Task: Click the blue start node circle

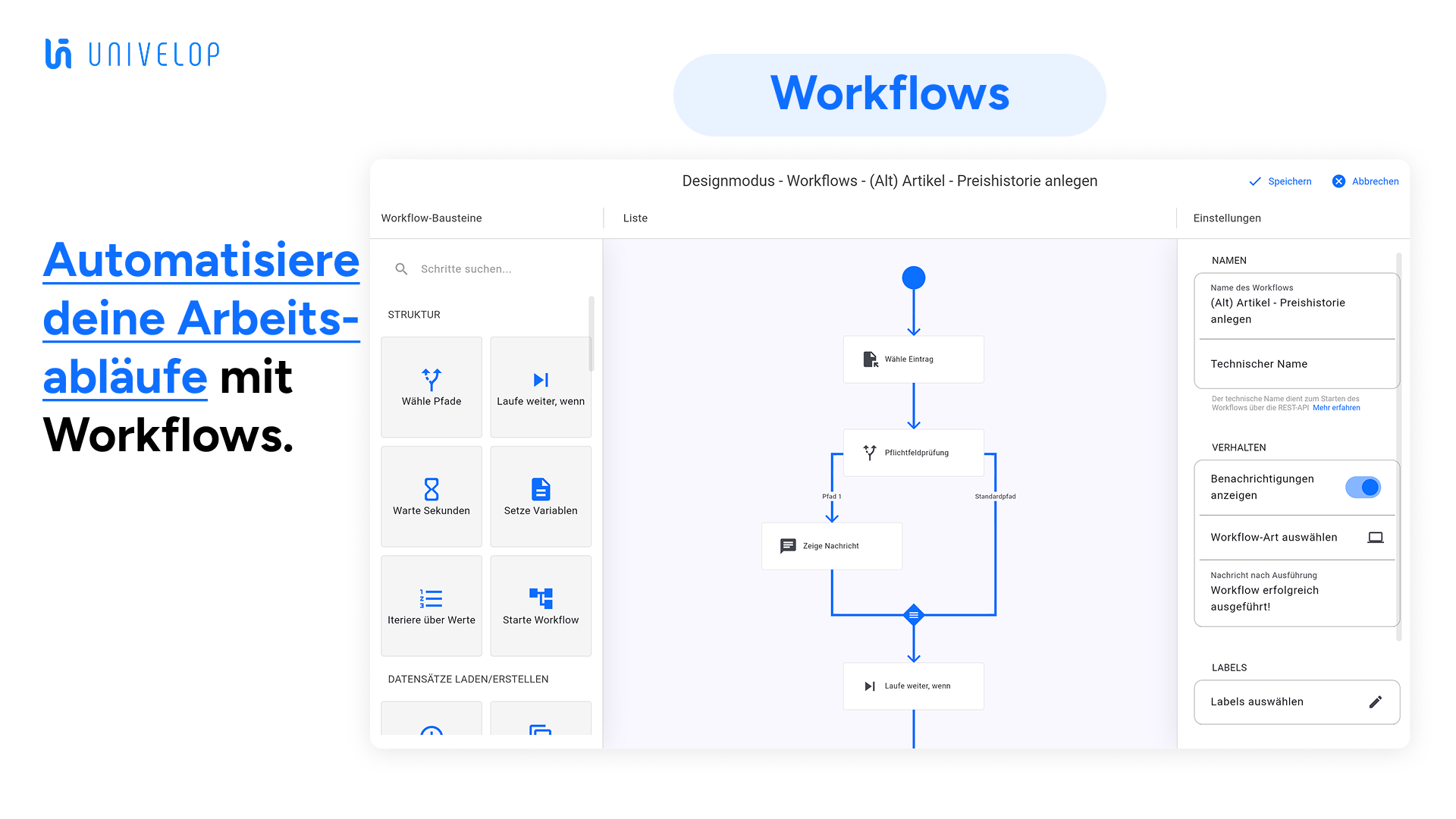Action: tap(914, 278)
